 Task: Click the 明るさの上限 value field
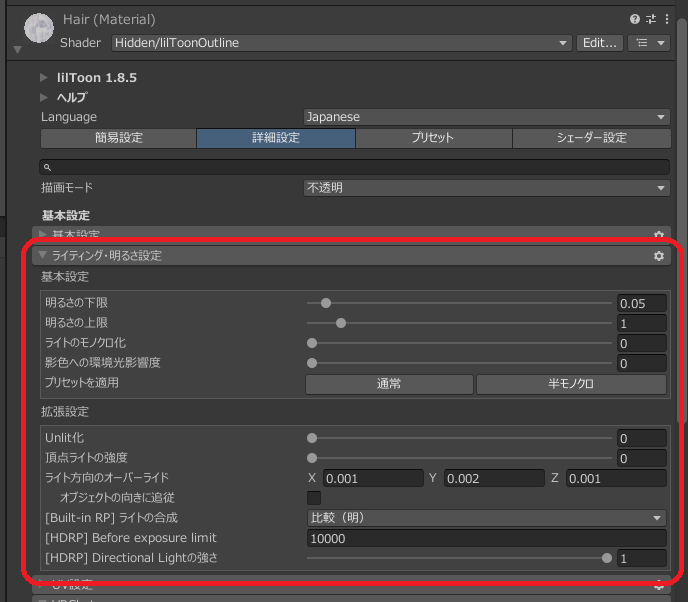pos(641,323)
